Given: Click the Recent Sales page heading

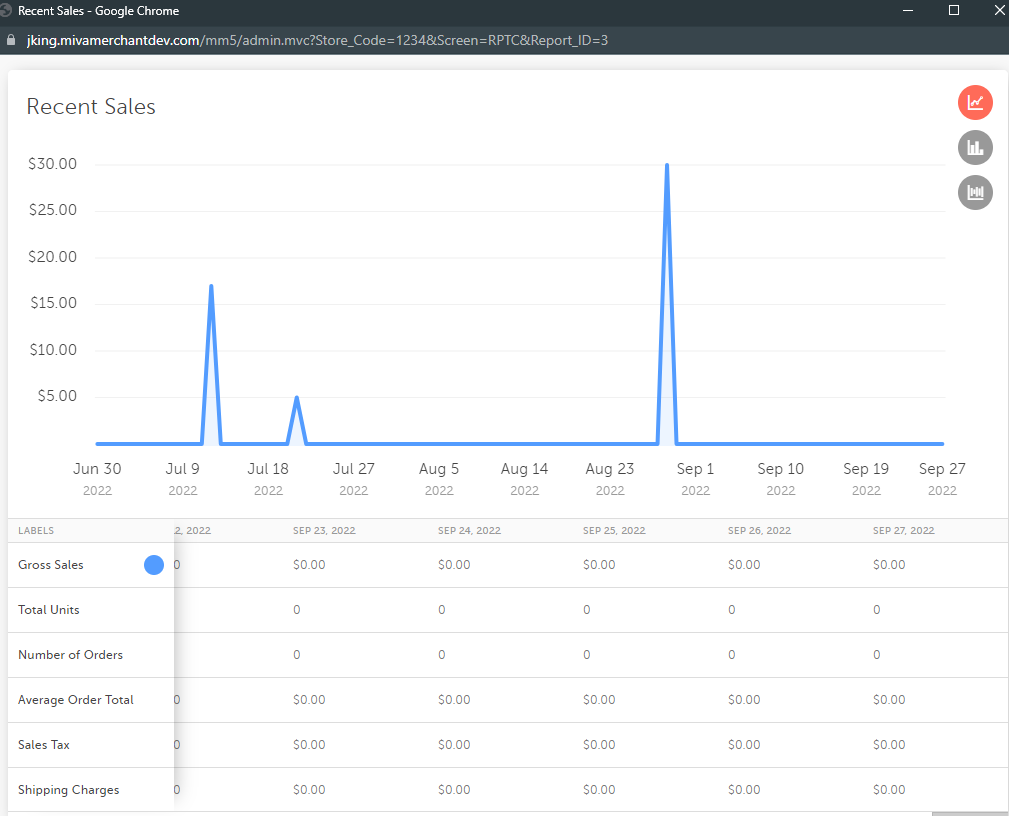Looking at the screenshot, I should click(x=90, y=106).
